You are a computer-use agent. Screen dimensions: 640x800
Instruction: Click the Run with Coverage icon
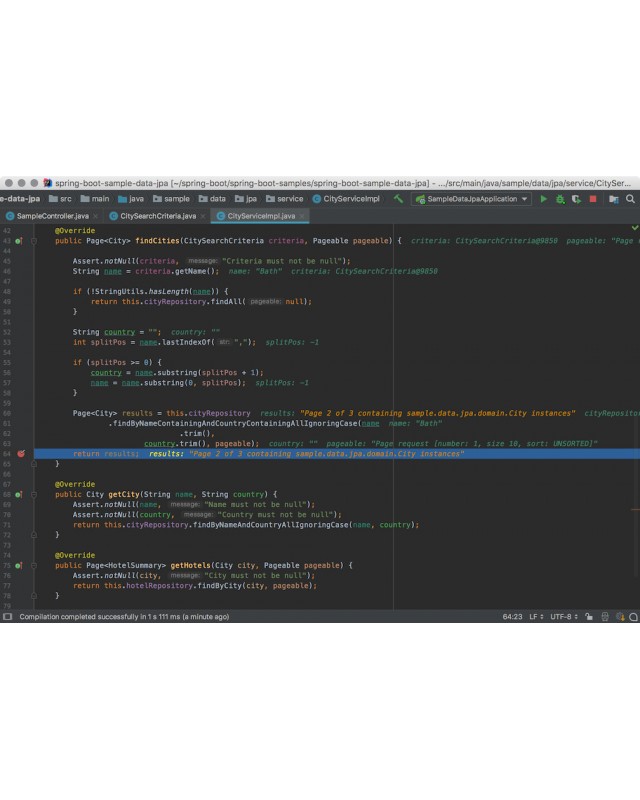576,199
